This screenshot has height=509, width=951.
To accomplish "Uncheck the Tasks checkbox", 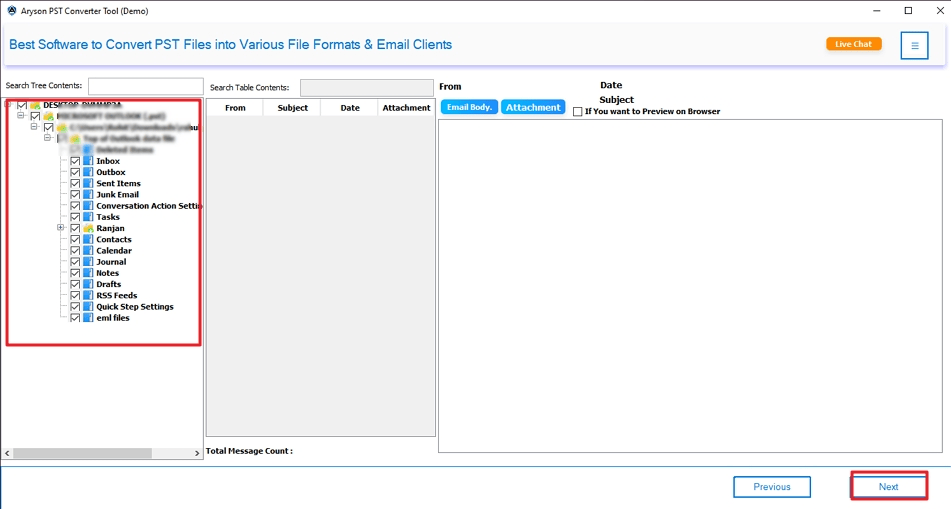I will 75,217.
